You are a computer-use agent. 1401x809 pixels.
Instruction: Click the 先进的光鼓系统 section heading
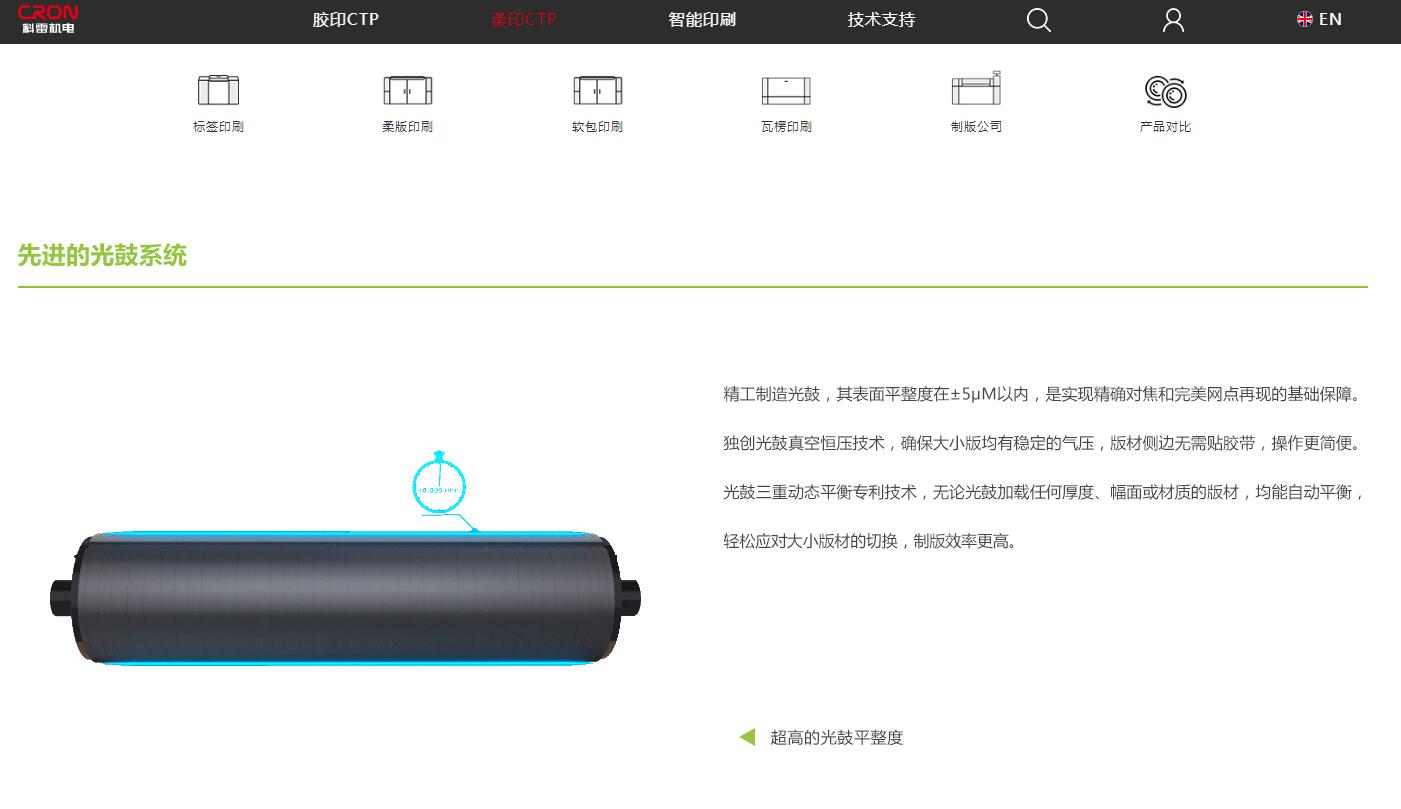[102, 256]
